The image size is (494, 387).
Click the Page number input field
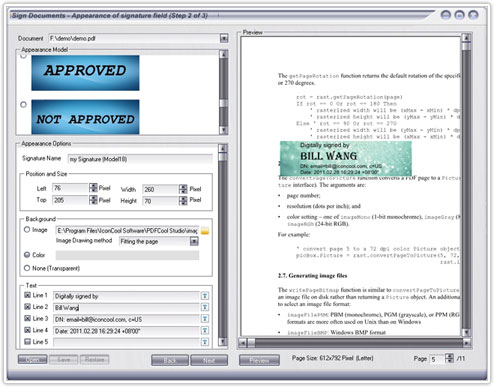click(437, 359)
